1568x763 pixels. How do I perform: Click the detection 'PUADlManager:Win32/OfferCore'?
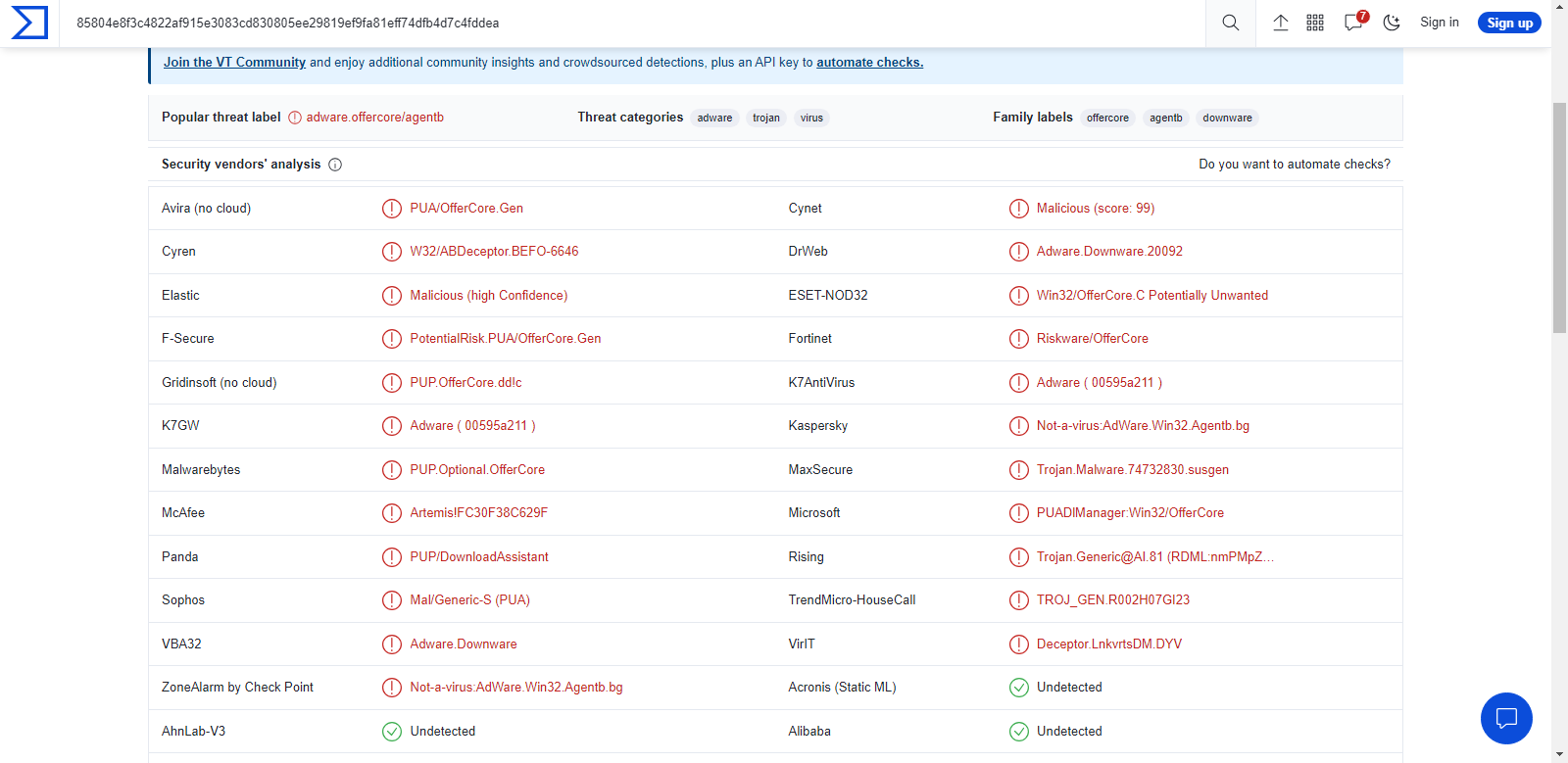click(1130, 513)
